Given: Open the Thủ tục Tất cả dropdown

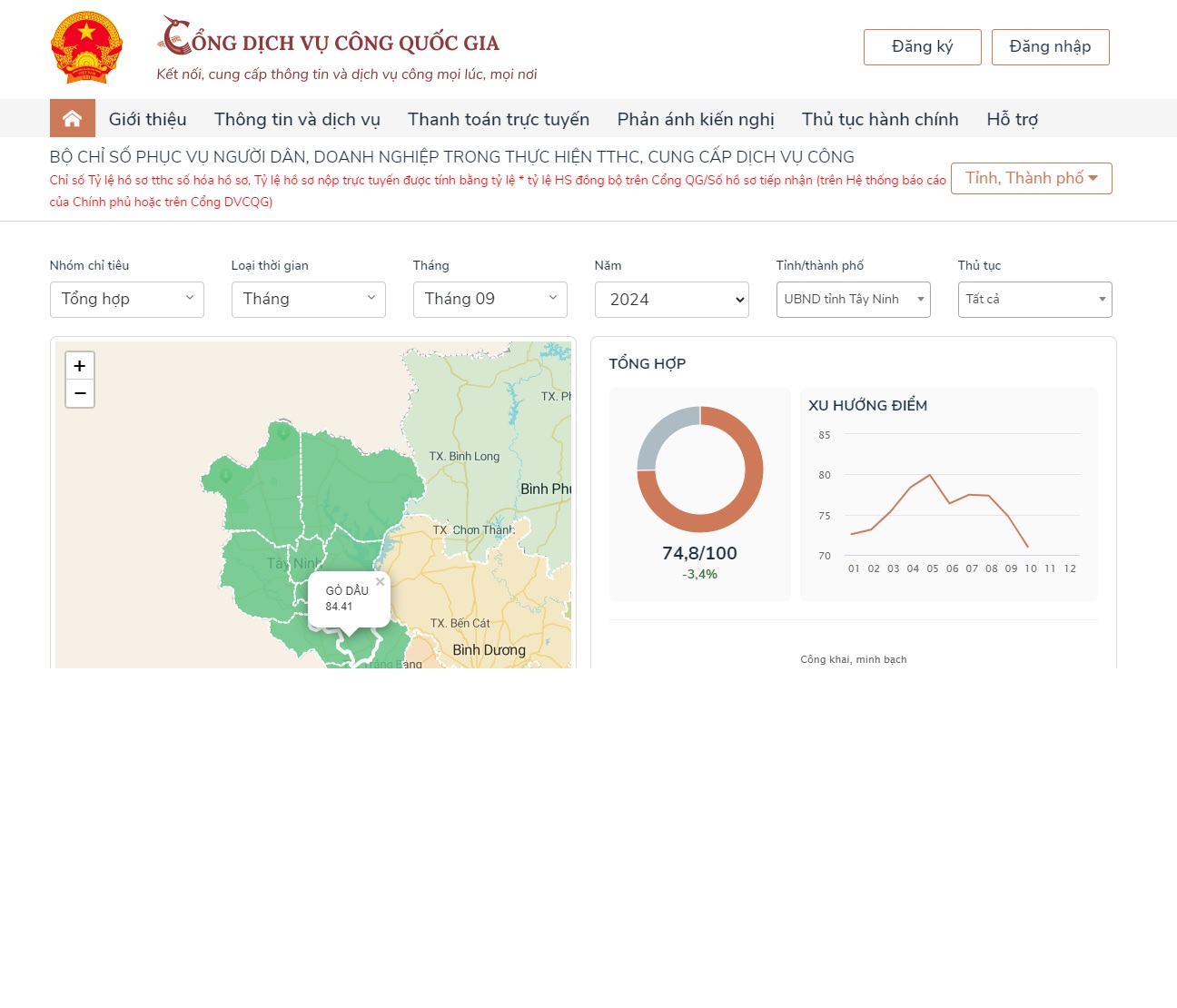Looking at the screenshot, I should click(1035, 300).
